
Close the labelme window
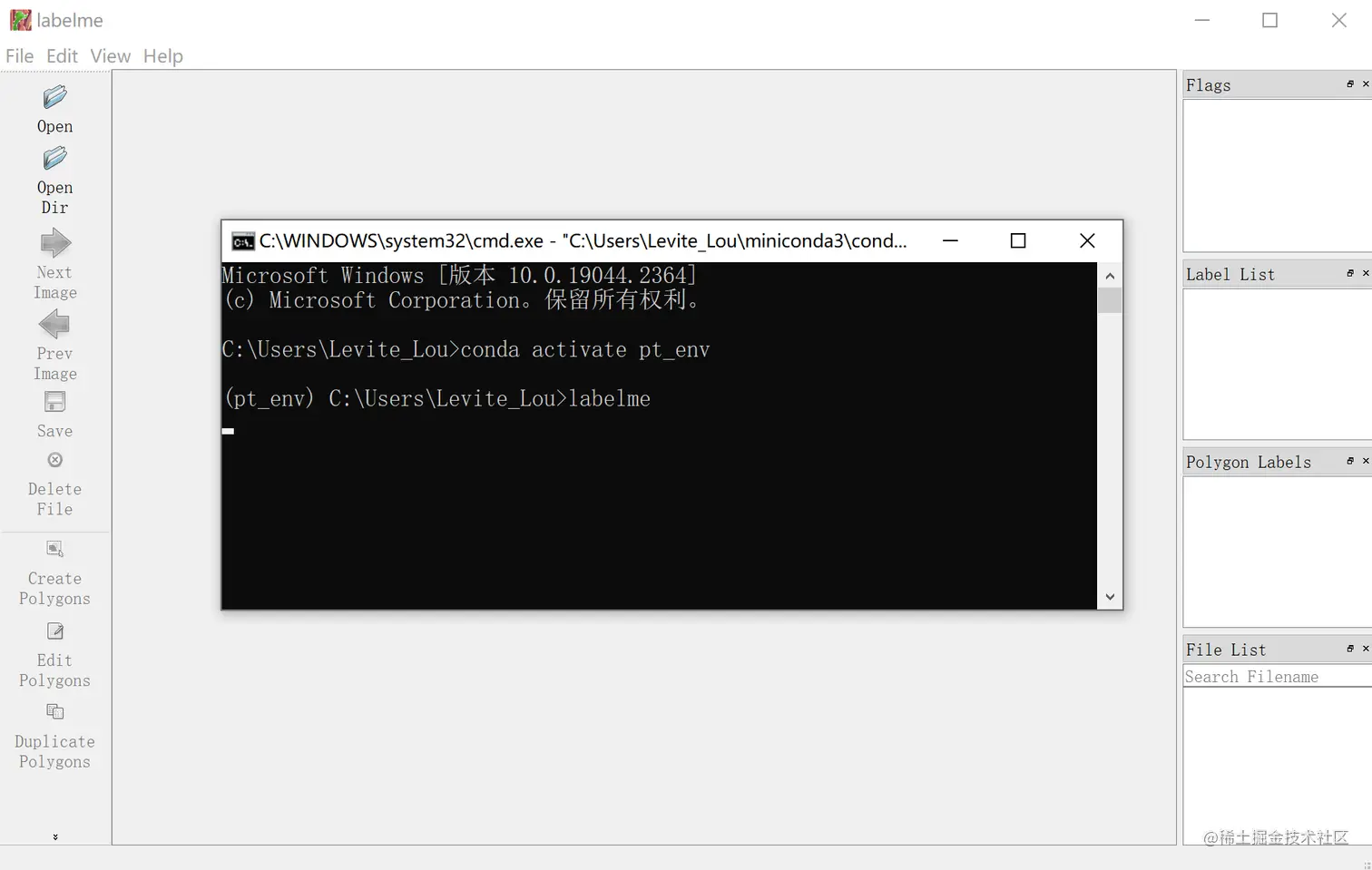(x=1339, y=20)
